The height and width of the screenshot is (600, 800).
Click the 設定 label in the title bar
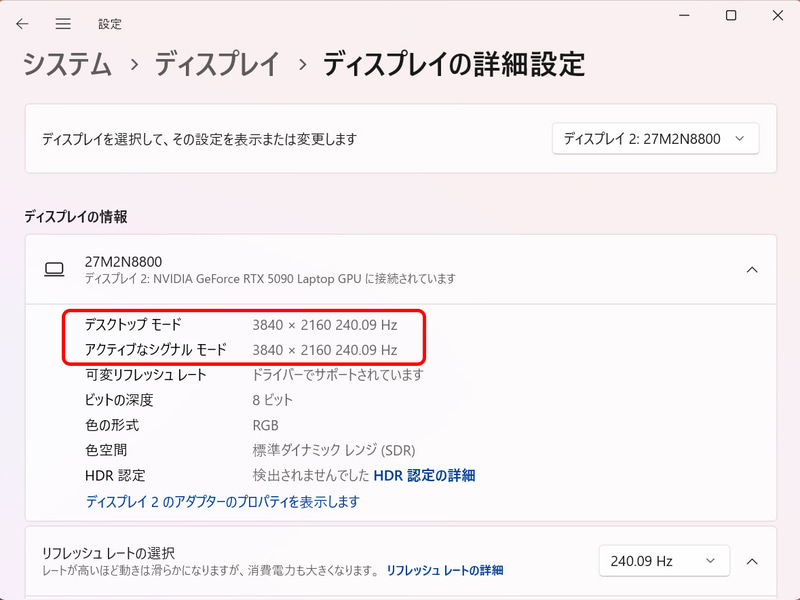click(110, 23)
